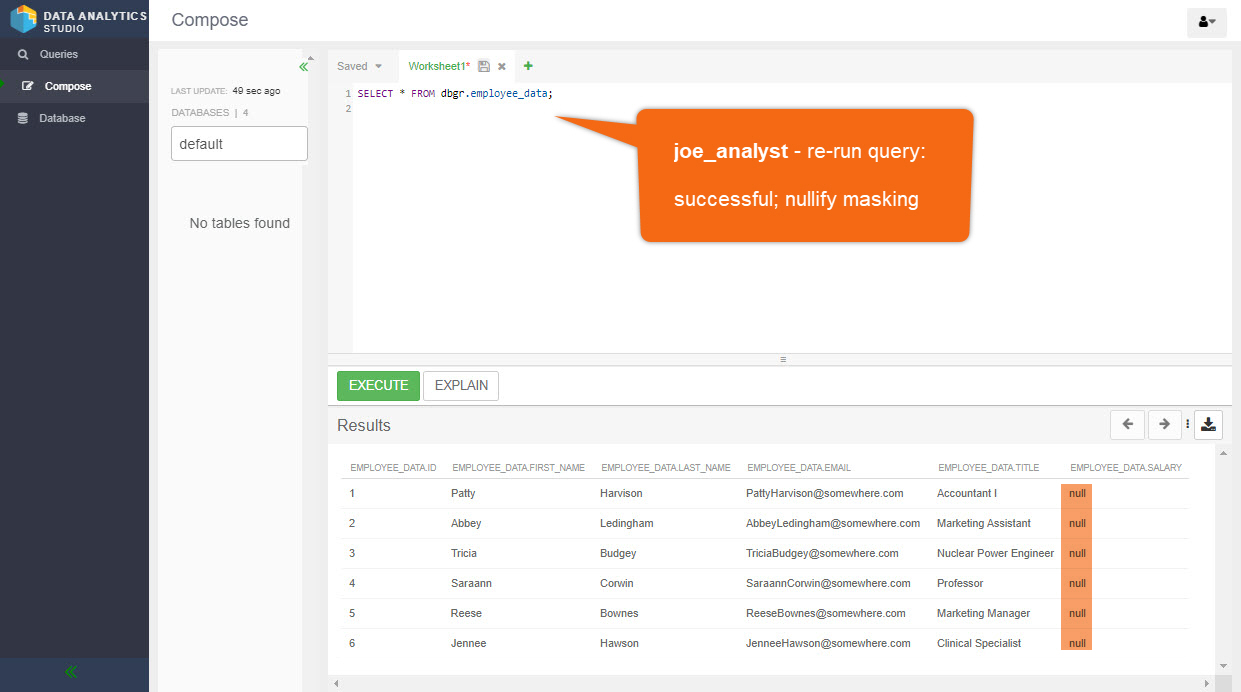The image size is (1241, 692).
Task: Add a new worksheet with plus icon
Action: coord(528,66)
